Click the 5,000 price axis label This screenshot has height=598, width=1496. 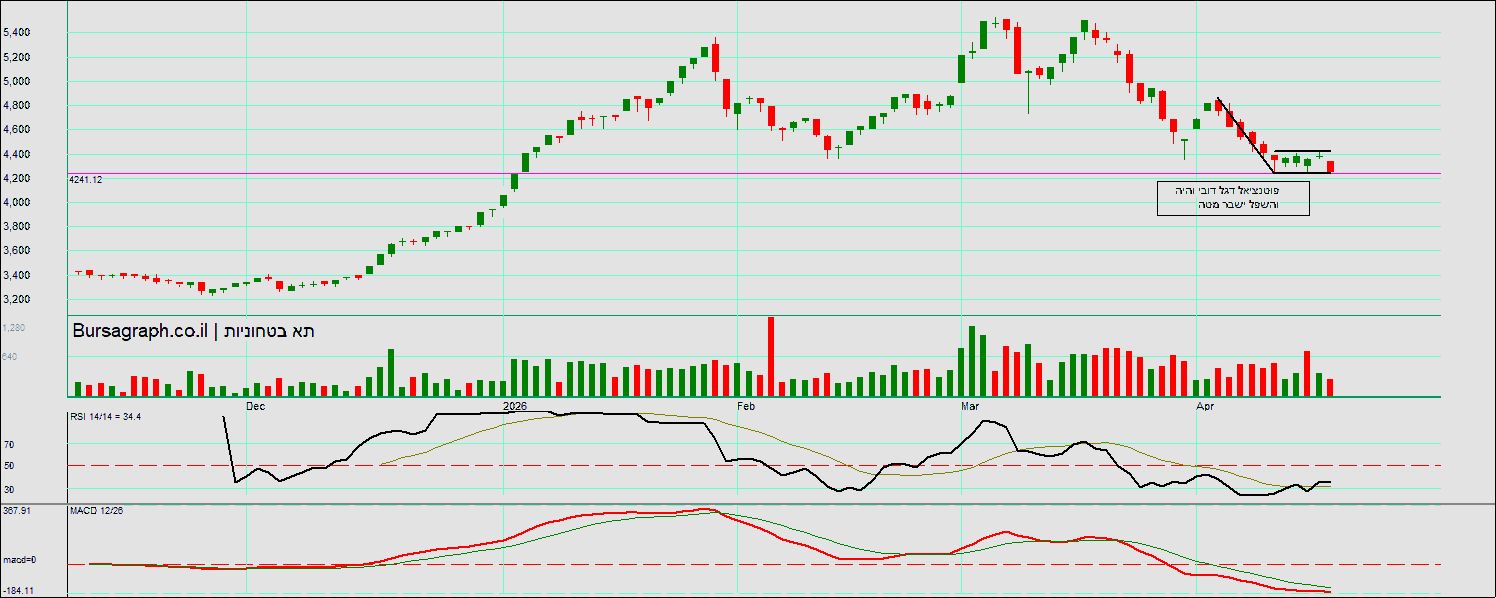click(x=17, y=81)
